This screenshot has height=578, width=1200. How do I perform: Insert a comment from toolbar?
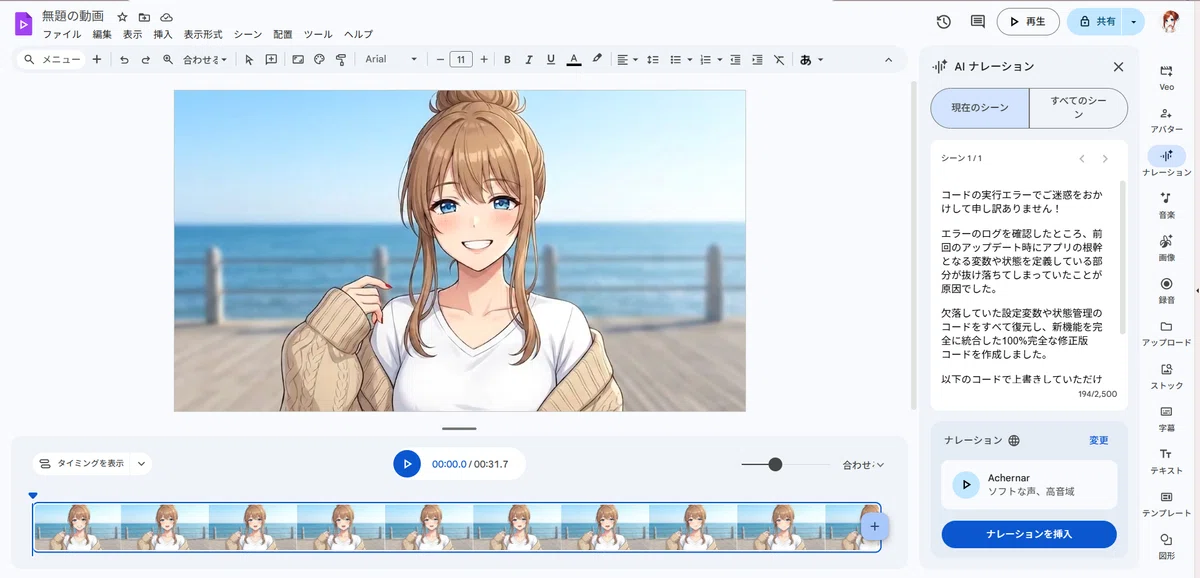coord(271,60)
